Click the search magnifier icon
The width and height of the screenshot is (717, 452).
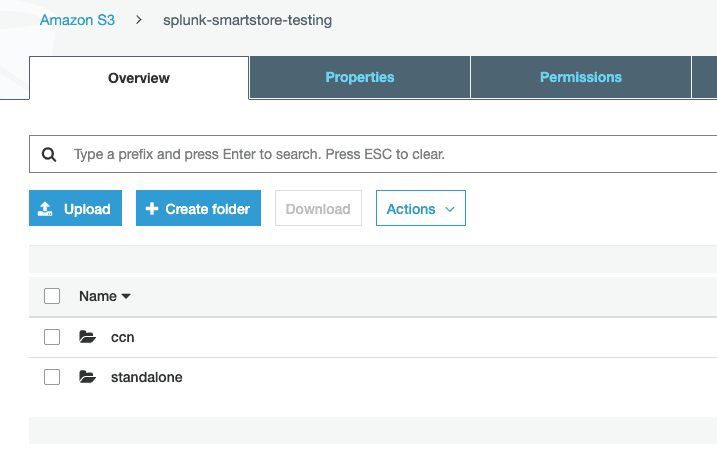pos(49,155)
